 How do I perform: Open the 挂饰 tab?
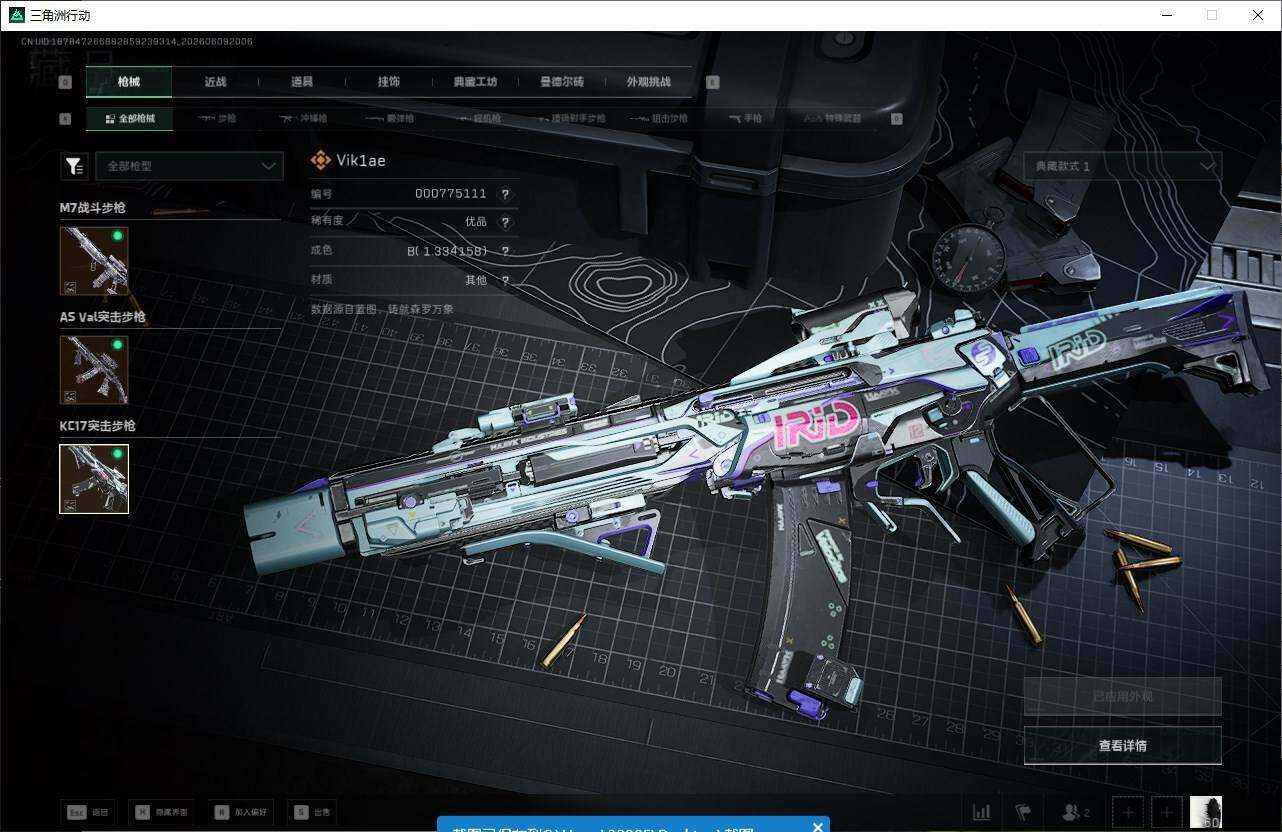(x=389, y=82)
